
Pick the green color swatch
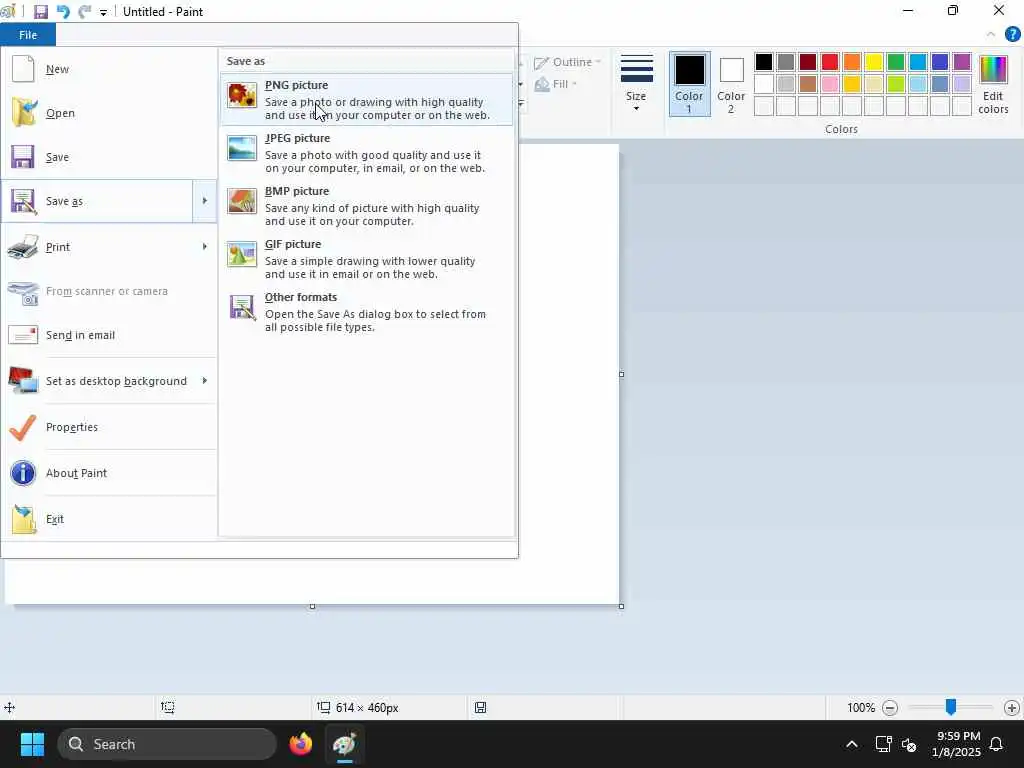pyautogui.click(x=895, y=62)
